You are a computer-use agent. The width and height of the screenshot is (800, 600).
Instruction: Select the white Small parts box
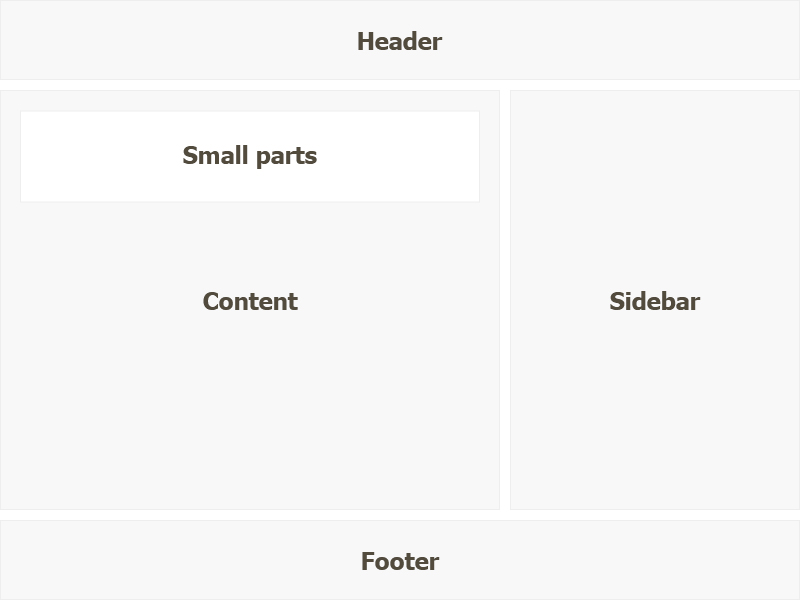pyautogui.click(x=250, y=156)
